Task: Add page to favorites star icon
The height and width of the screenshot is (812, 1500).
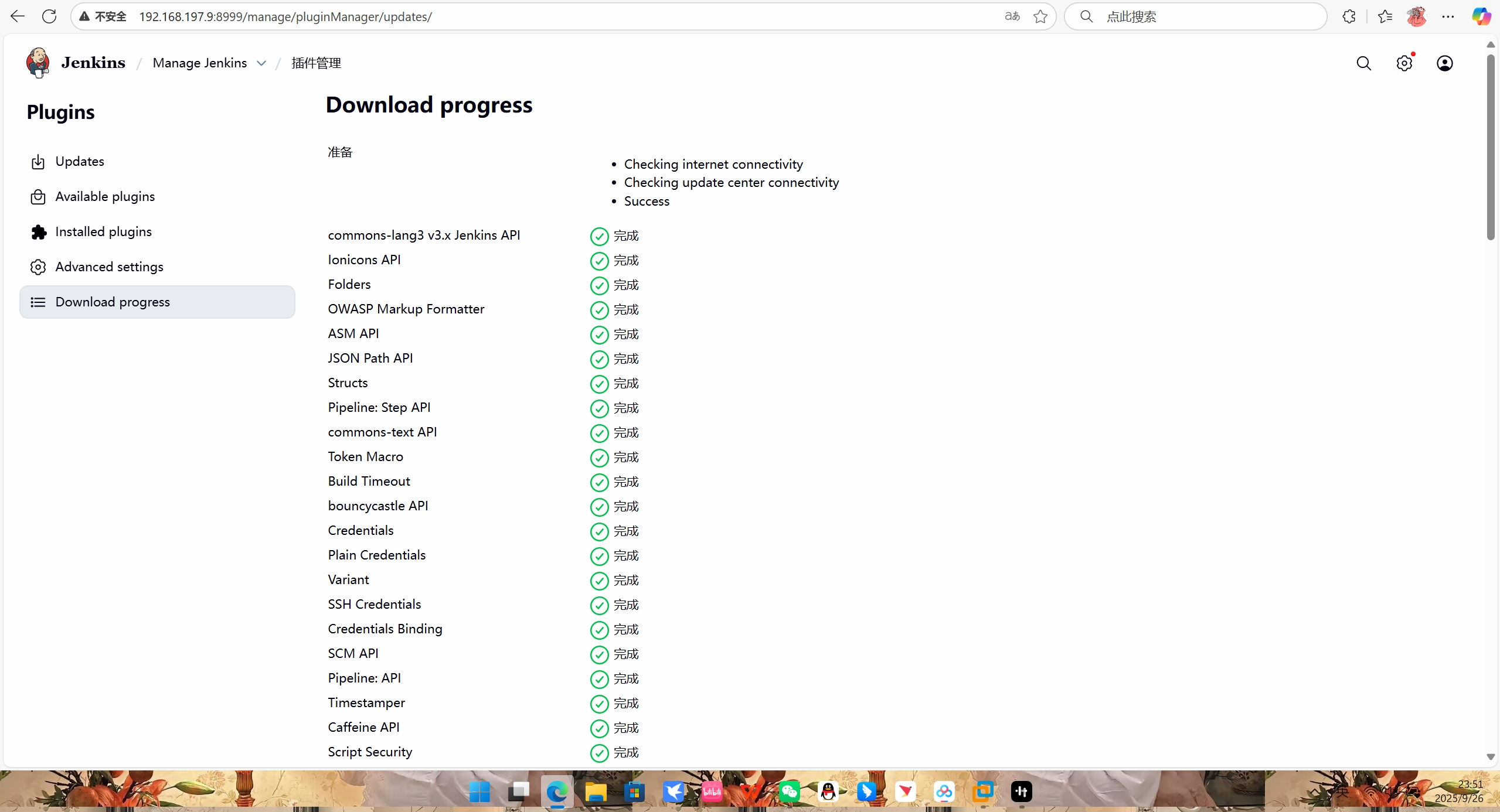Action: tap(1040, 16)
